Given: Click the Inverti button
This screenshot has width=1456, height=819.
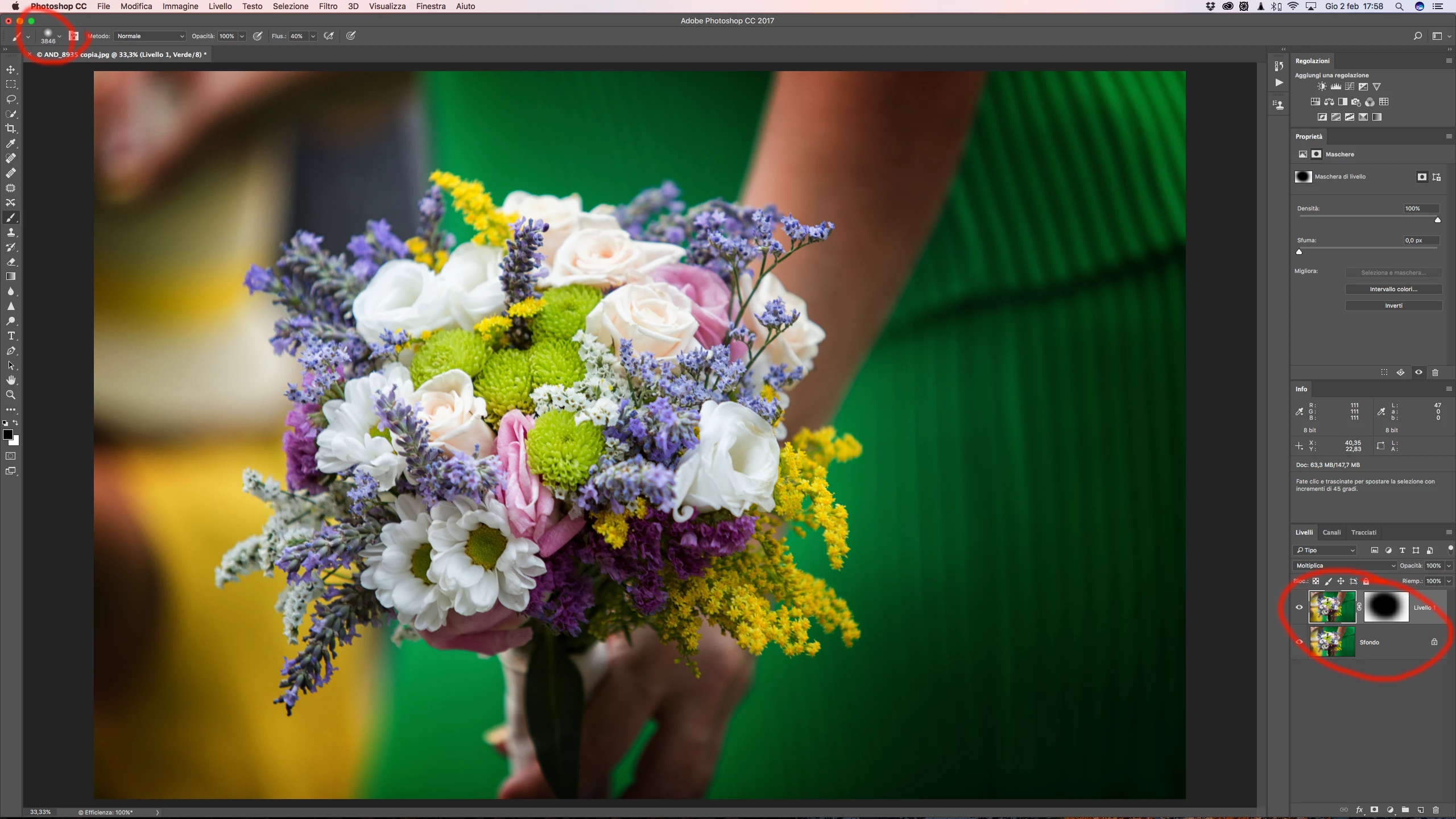Looking at the screenshot, I should point(1393,306).
